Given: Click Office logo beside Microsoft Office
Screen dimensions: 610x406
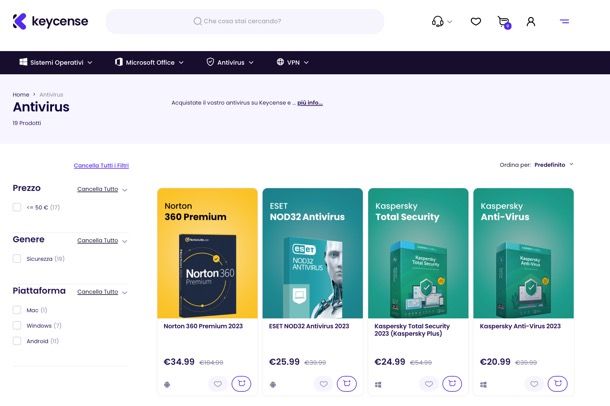Looking at the screenshot, I should coord(119,62).
